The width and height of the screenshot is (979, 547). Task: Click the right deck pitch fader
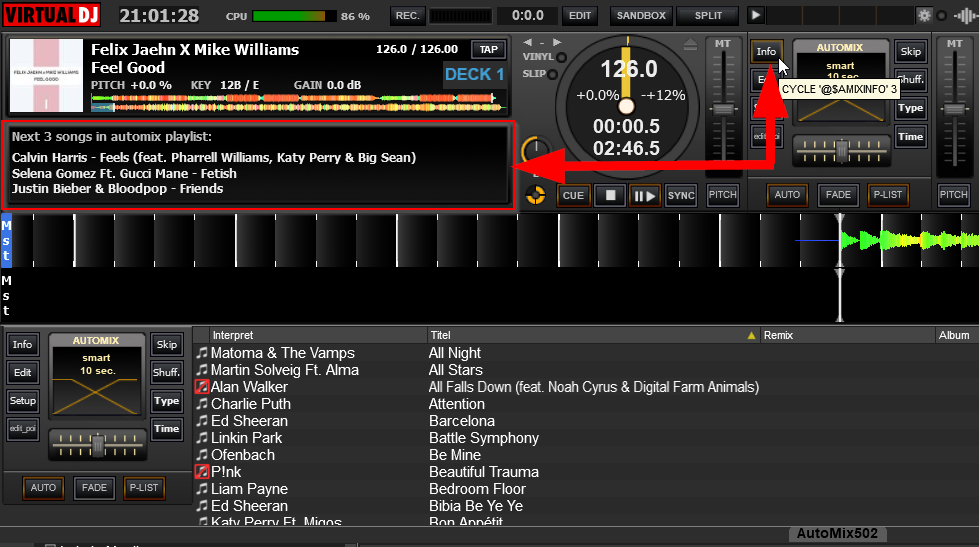(x=955, y=109)
